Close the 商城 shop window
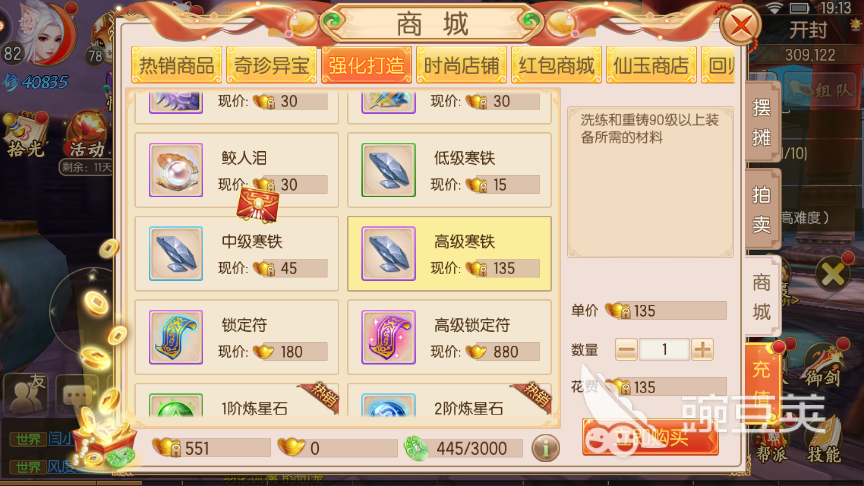Image resolution: width=864 pixels, height=486 pixels. point(741,25)
